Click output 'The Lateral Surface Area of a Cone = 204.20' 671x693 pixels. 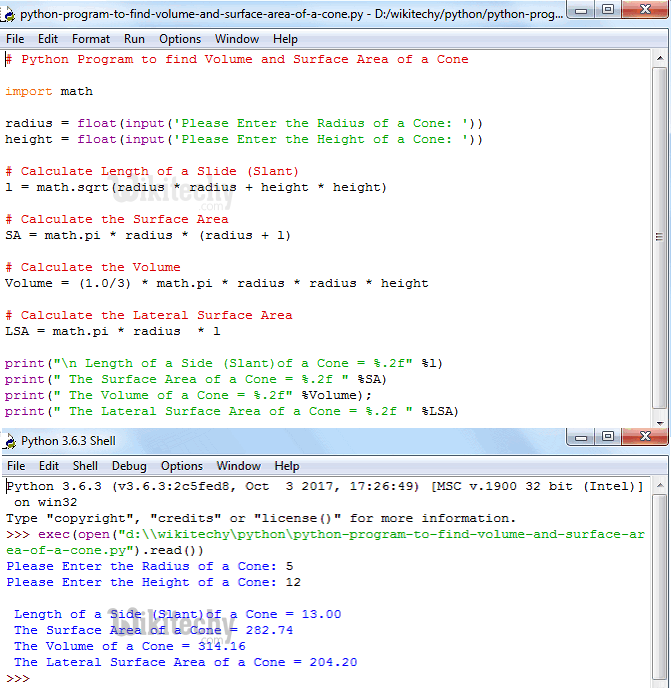186,662
